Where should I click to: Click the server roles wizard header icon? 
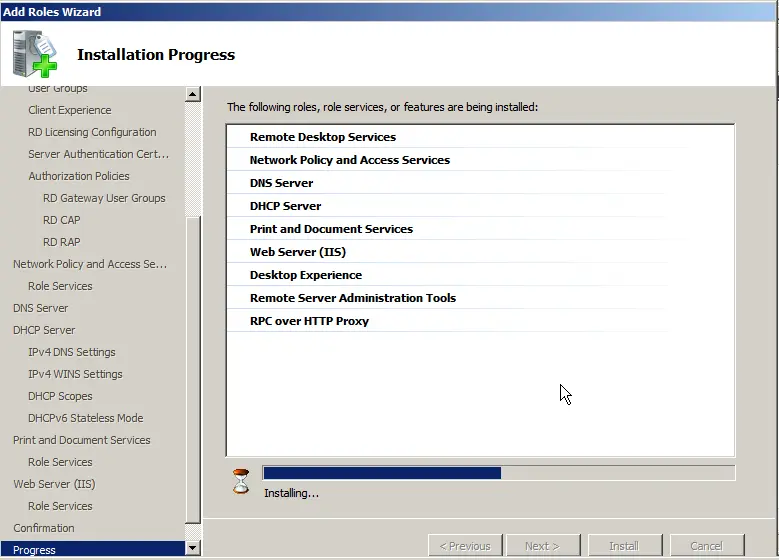coord(35,54)
